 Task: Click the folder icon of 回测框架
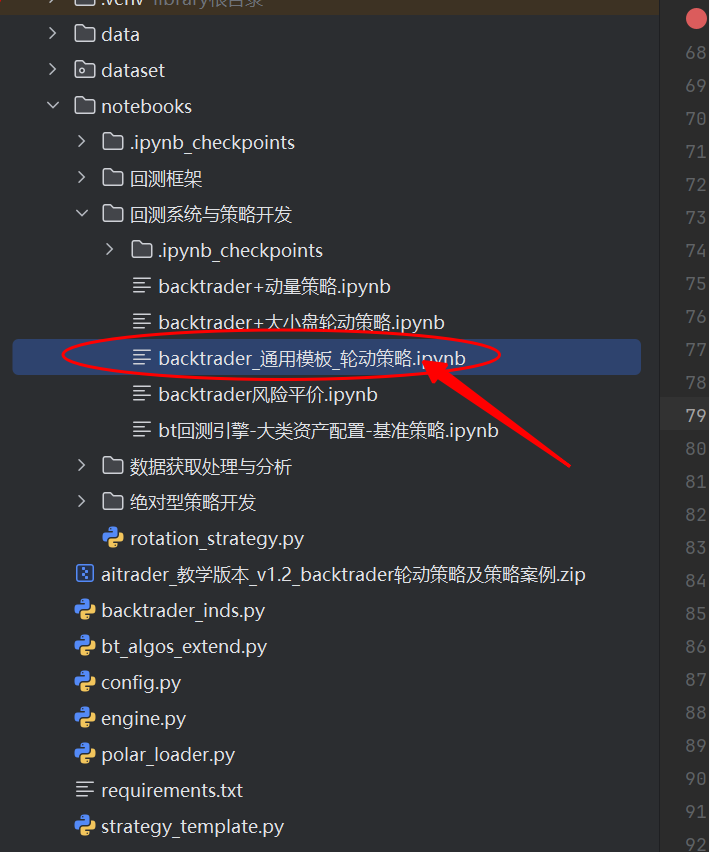(x=112, y=178)
